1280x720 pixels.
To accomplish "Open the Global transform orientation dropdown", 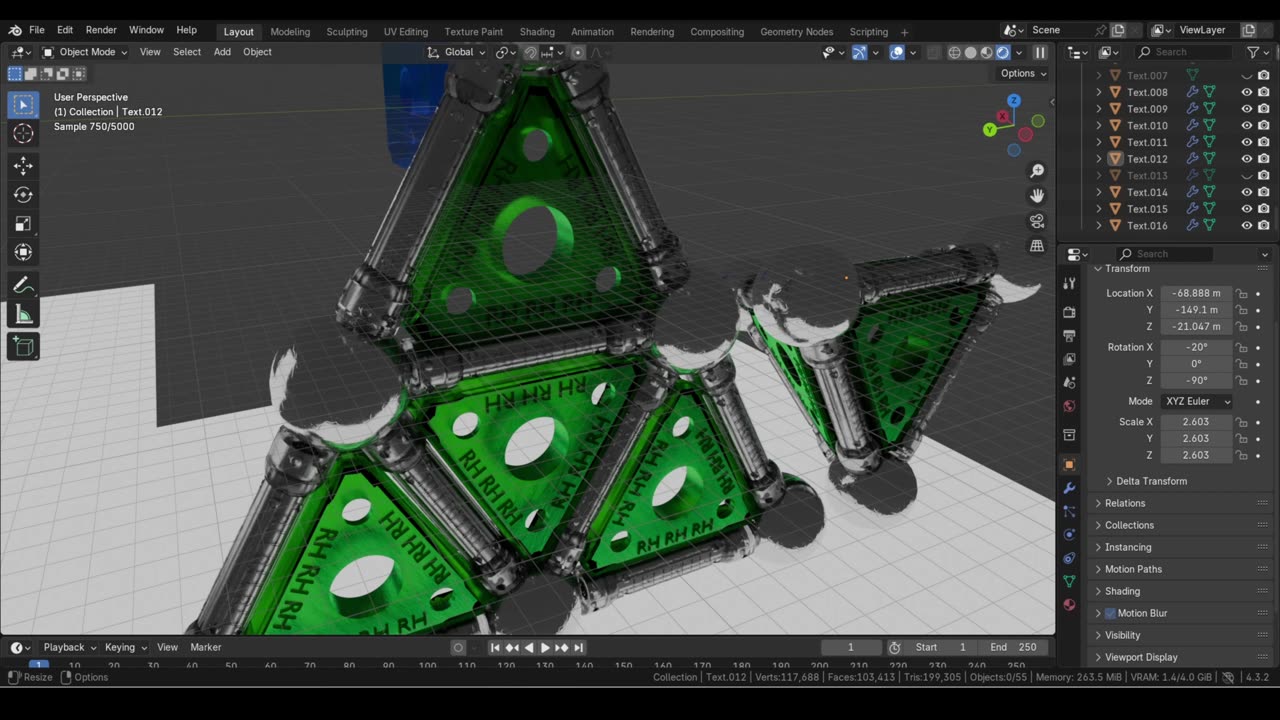I will (457, 52).
